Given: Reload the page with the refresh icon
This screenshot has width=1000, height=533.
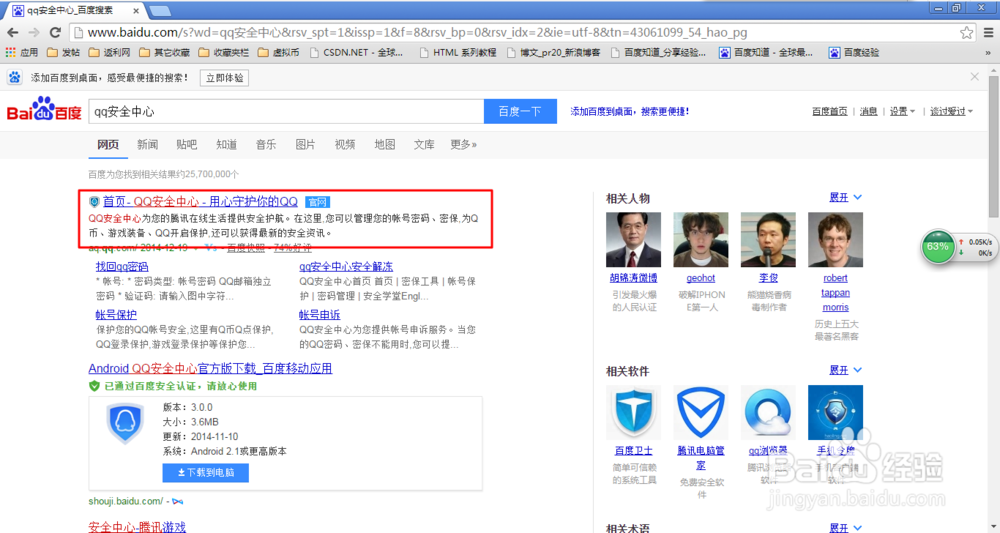Looking at the screenshot, I should click(55, 33).
